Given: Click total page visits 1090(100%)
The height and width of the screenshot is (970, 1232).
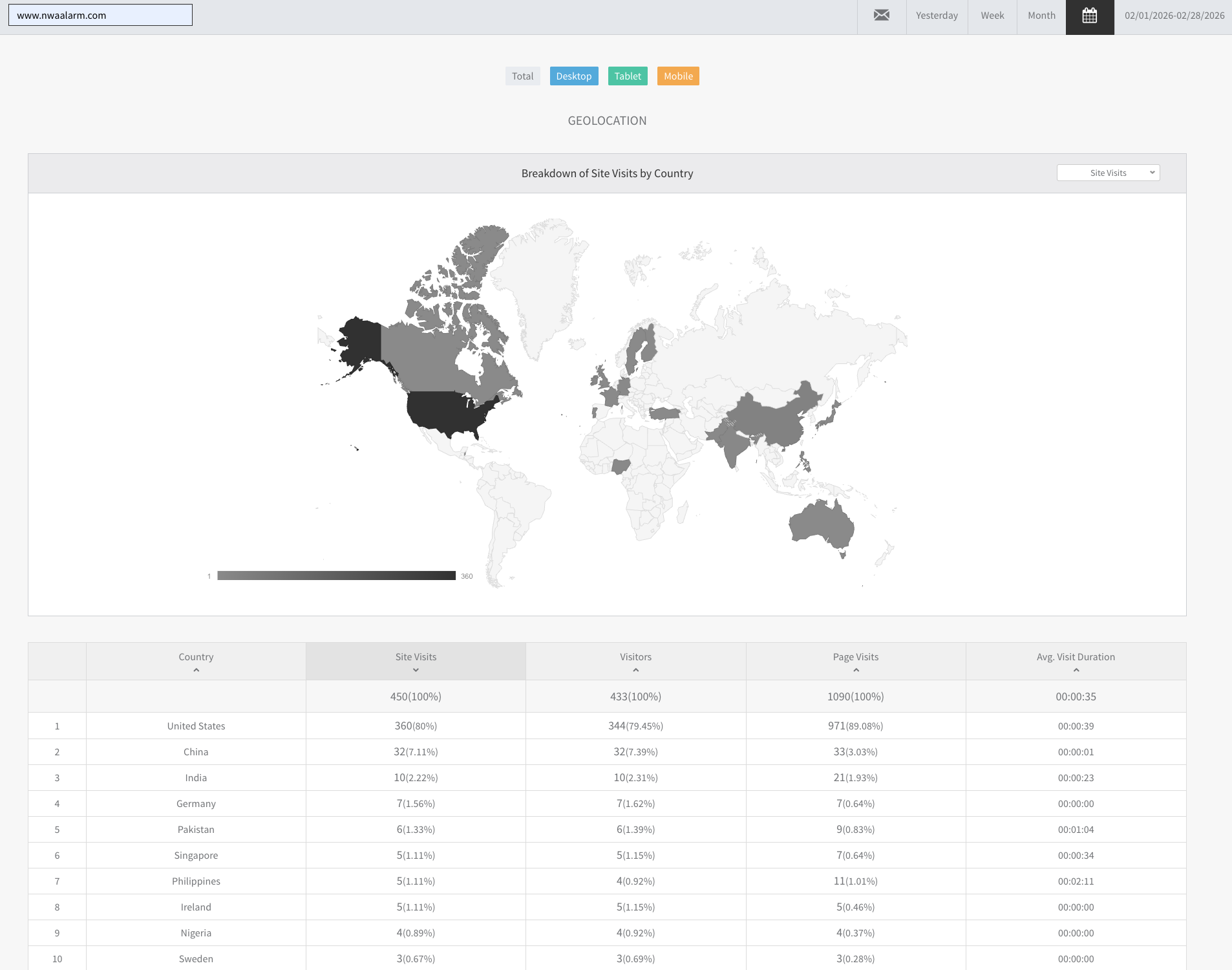Looking at the screenshot, I should point(856,696).
